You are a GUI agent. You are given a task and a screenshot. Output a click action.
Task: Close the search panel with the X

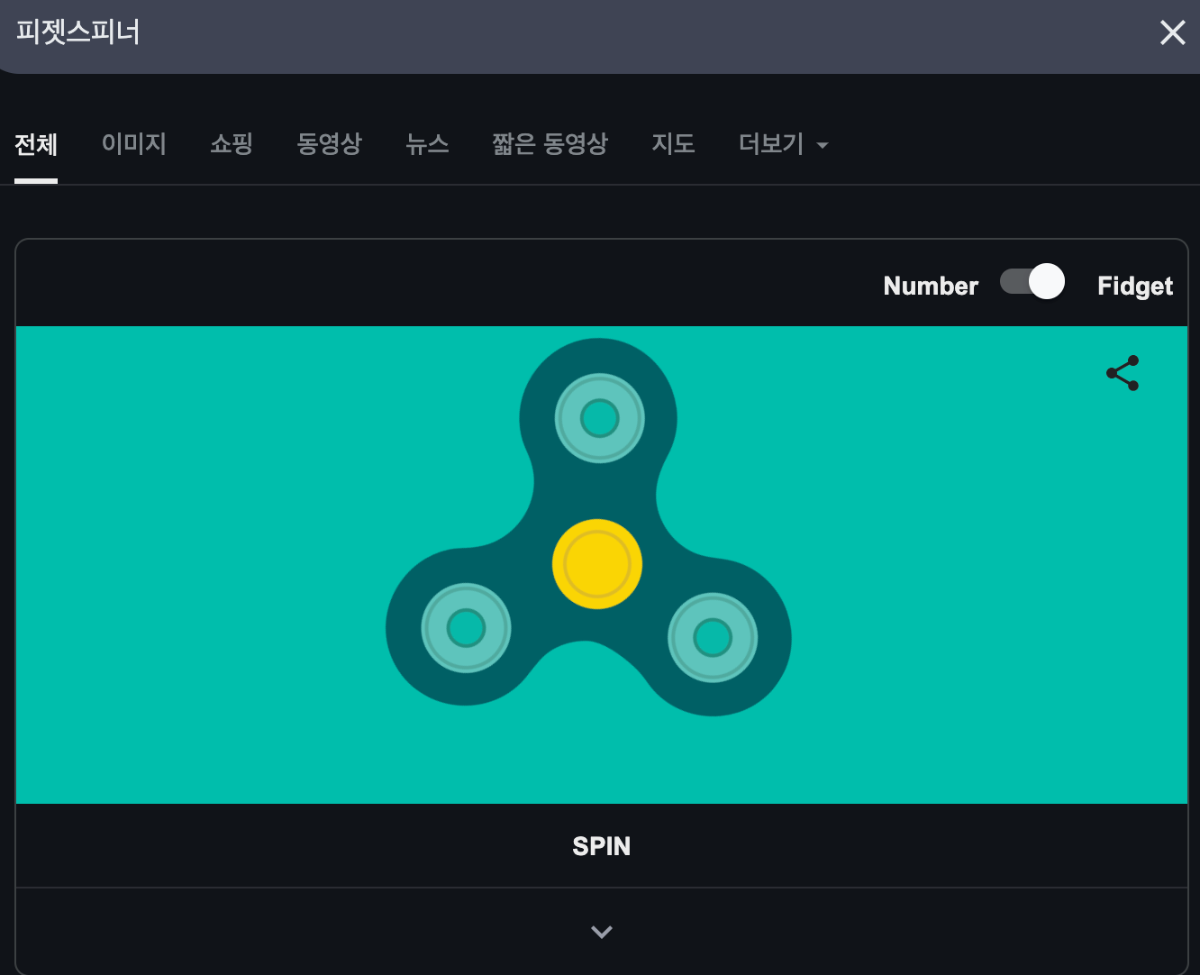[x=1172, y=33]
